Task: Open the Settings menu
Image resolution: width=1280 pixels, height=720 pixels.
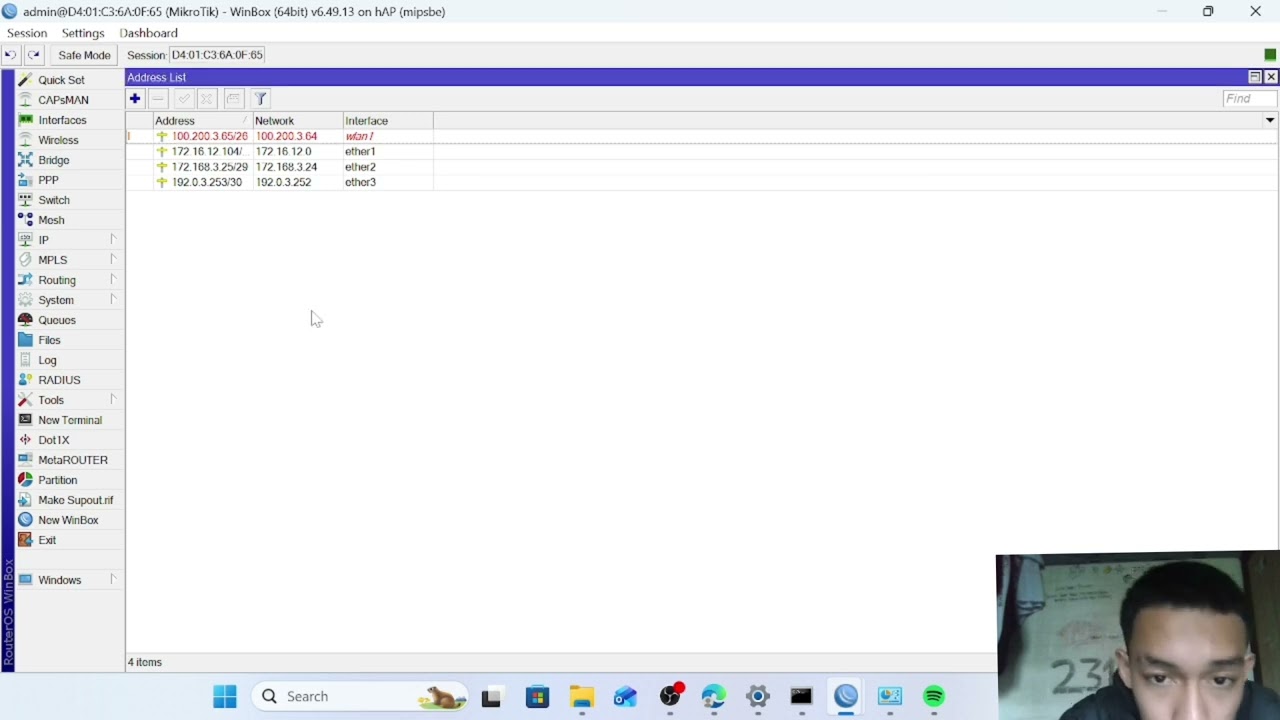Action: click(x=83, y=33)
